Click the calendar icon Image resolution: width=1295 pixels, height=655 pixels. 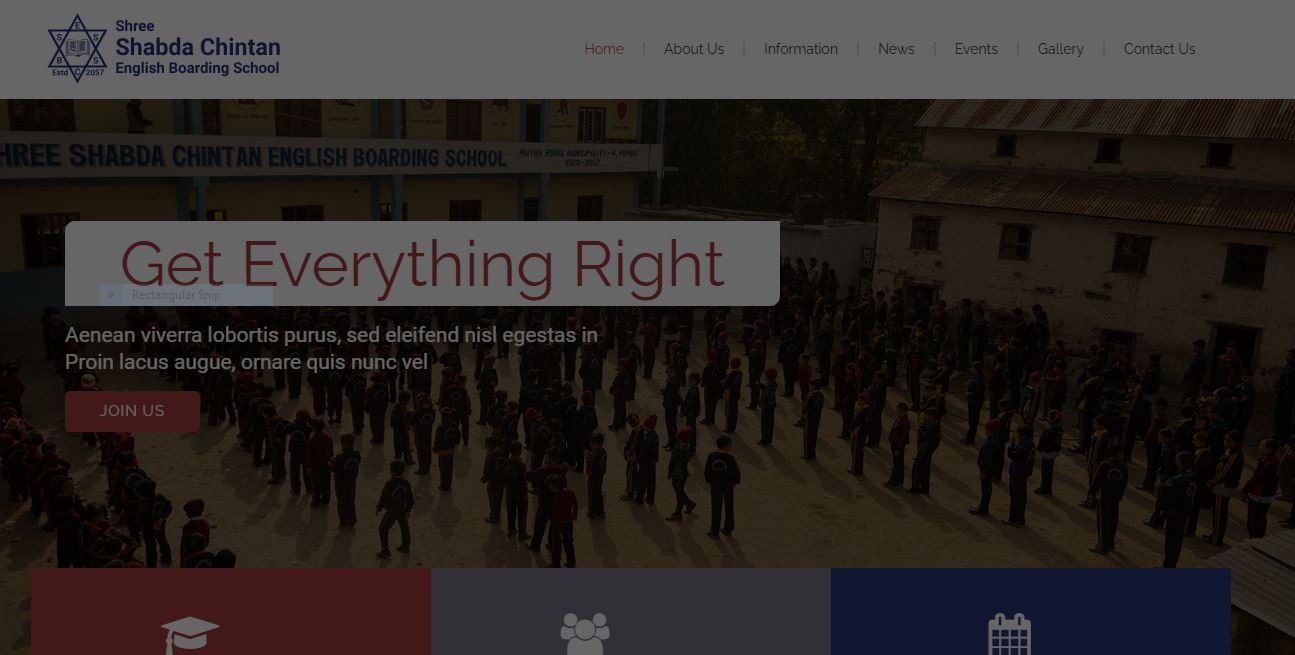pos(1010,634)
